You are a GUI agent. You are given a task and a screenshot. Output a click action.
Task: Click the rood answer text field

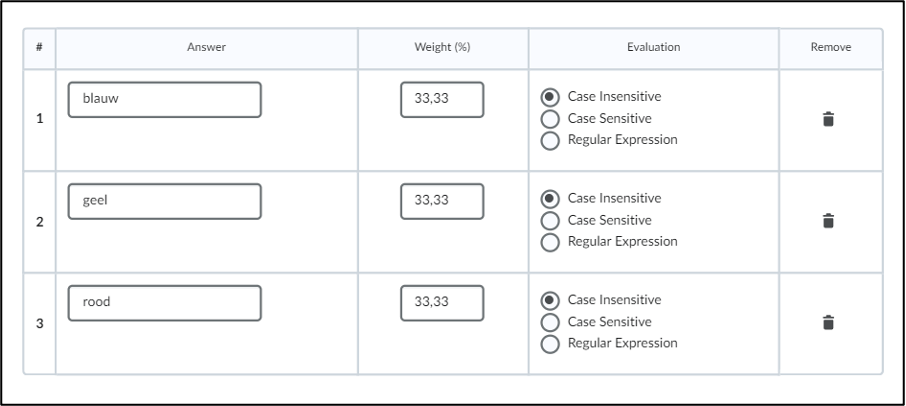click(x=165, y=303)
